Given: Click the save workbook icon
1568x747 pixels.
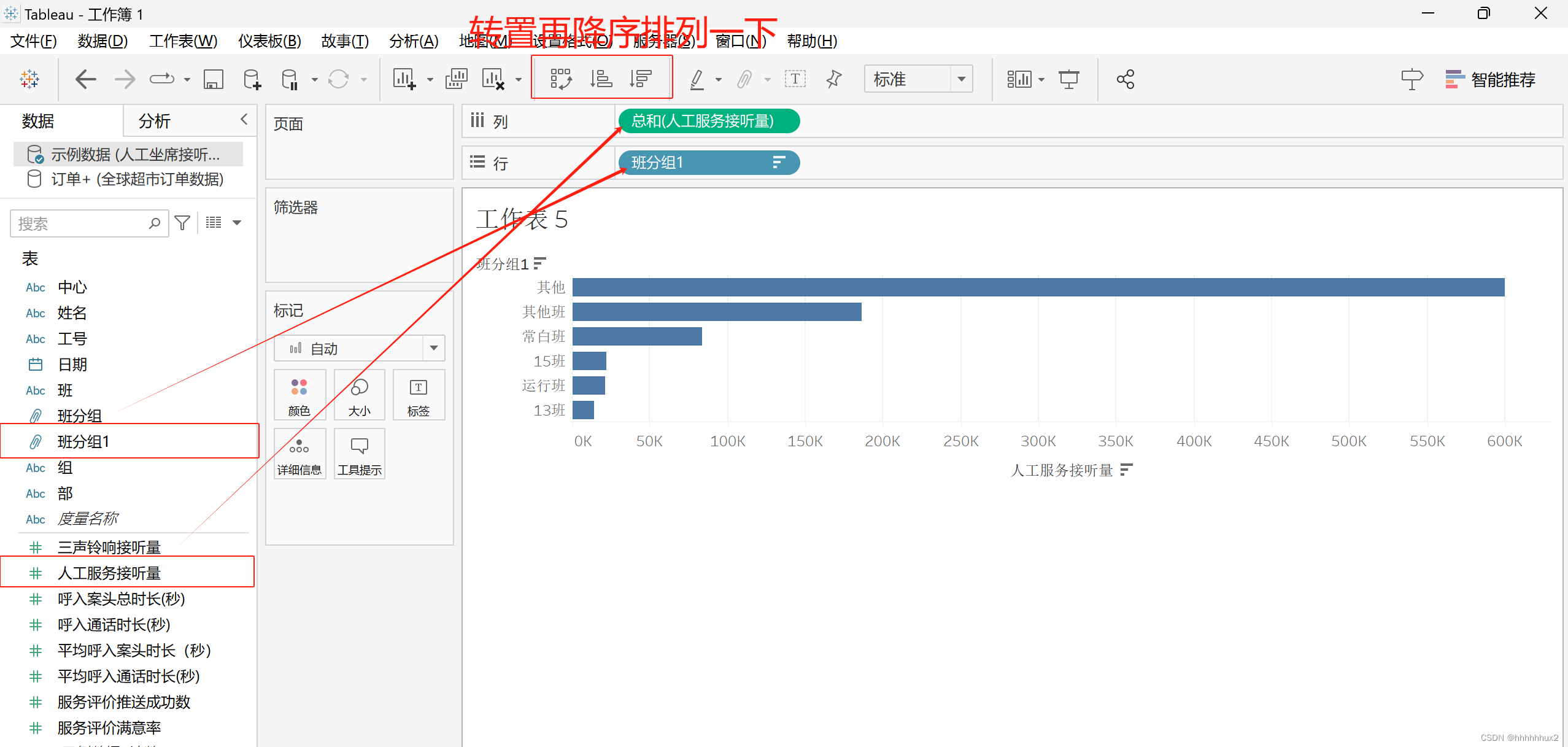Looking at the screenshot, I should click(213, 79).
